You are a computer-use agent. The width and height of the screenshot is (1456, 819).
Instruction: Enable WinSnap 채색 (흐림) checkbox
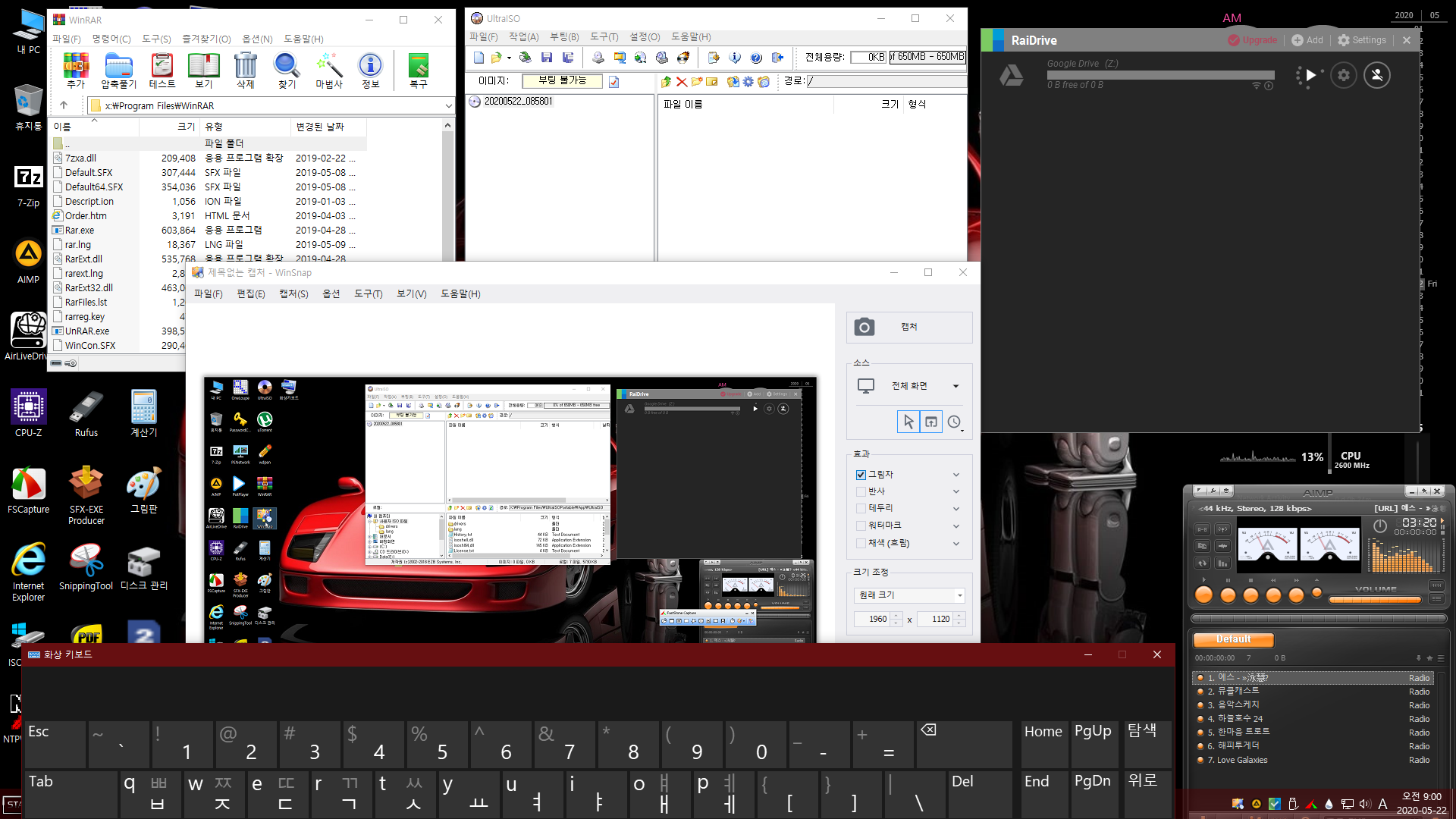click(861, 543)
